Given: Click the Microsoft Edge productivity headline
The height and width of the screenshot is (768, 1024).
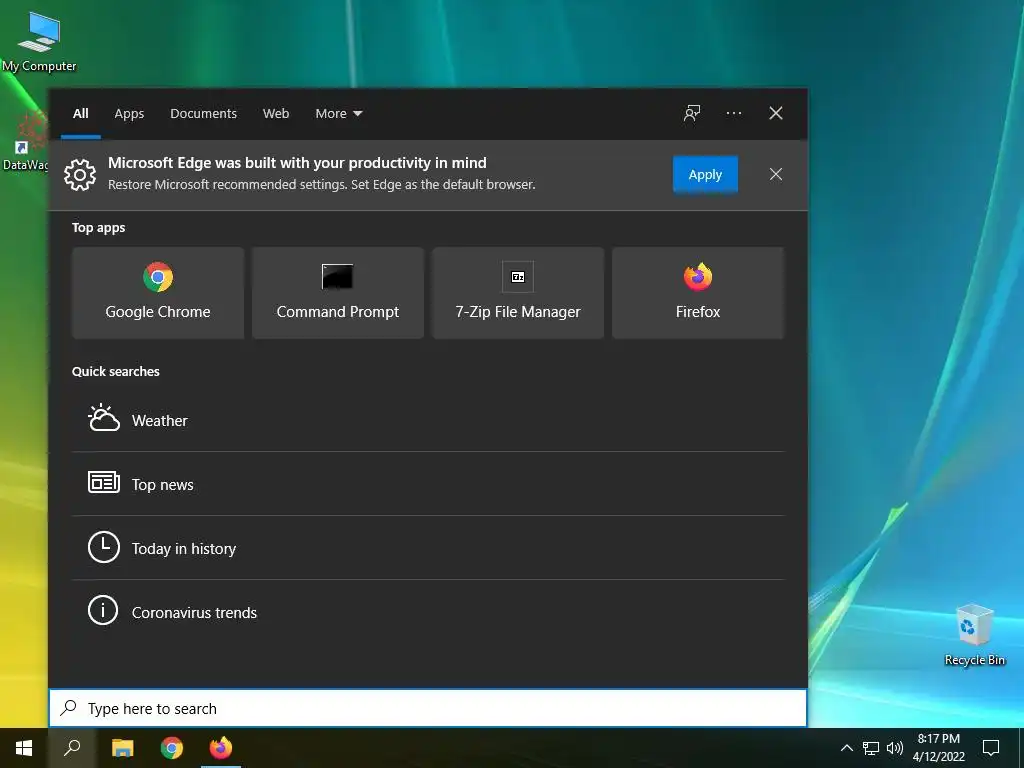Looking at the screenshot, I should 297,163.
